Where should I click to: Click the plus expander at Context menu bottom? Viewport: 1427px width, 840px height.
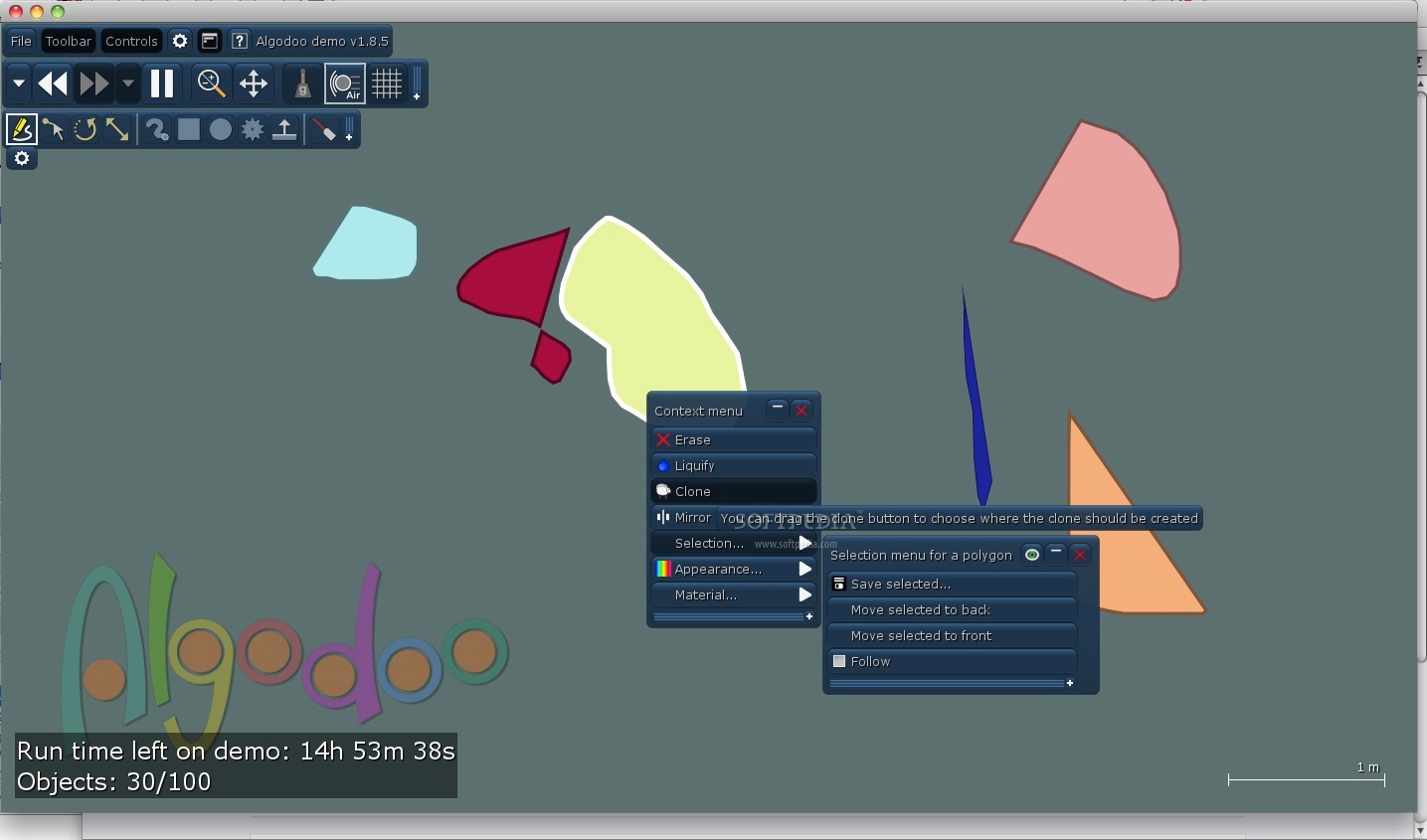click(809, 616)
